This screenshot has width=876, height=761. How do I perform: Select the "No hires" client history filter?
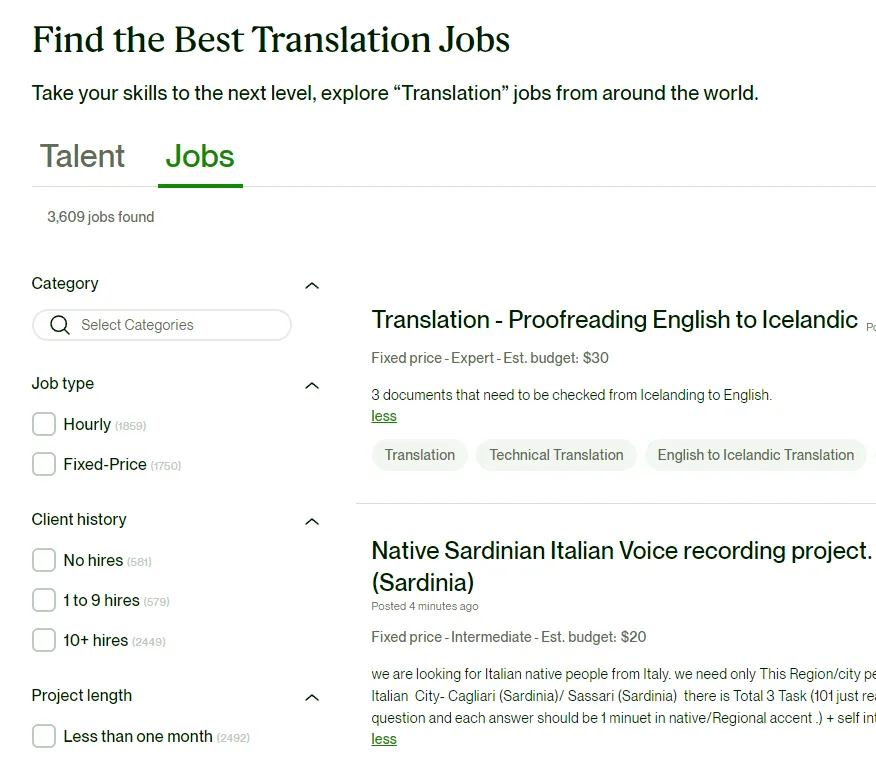pyautogui.click(x=44, y=560)
